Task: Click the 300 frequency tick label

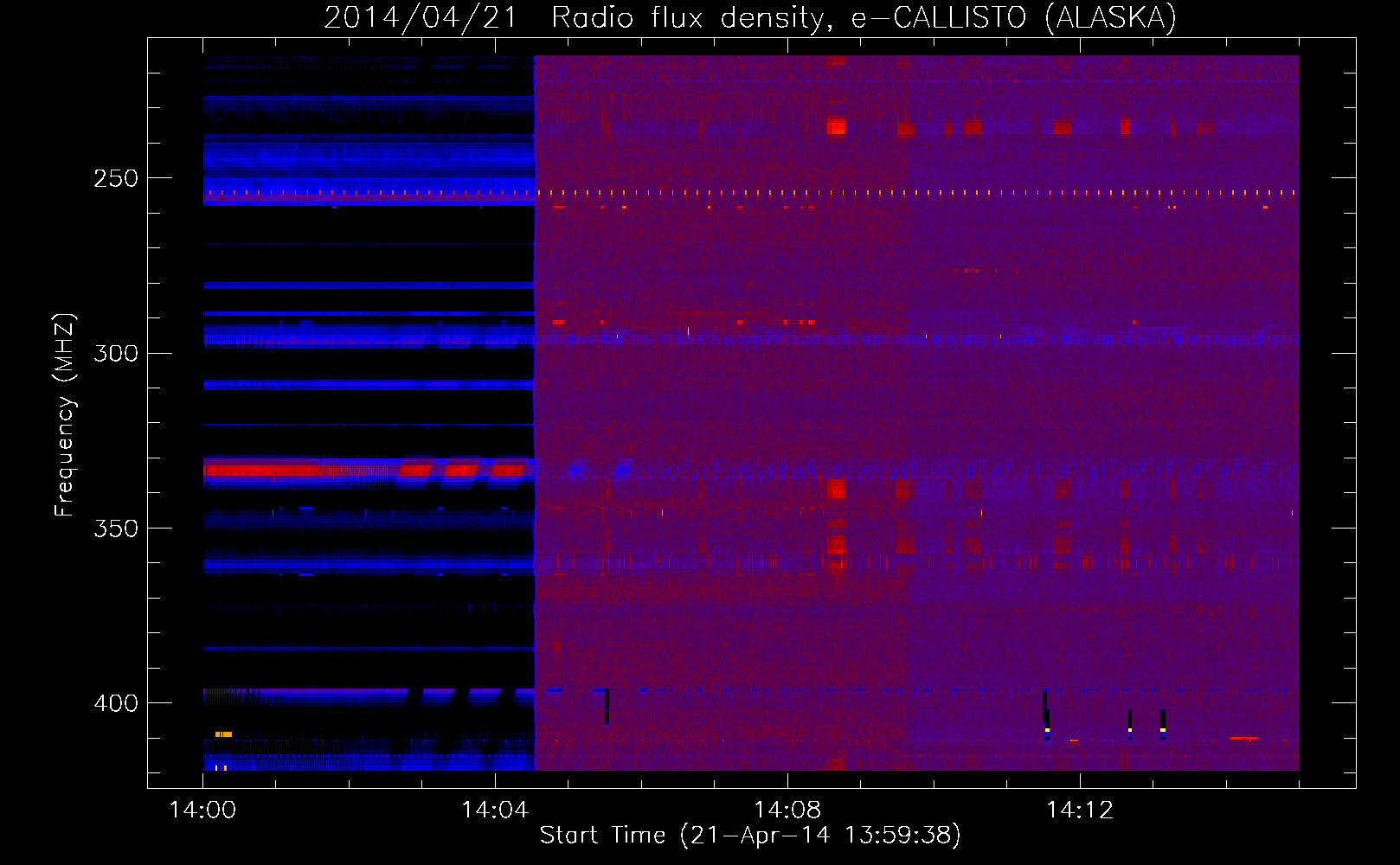Action: (116, 353)
